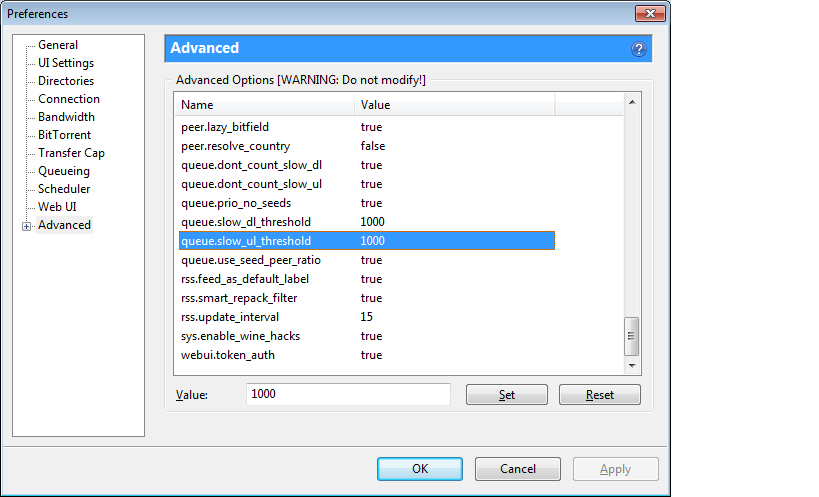Sort list by Value column header

point(454,105)
